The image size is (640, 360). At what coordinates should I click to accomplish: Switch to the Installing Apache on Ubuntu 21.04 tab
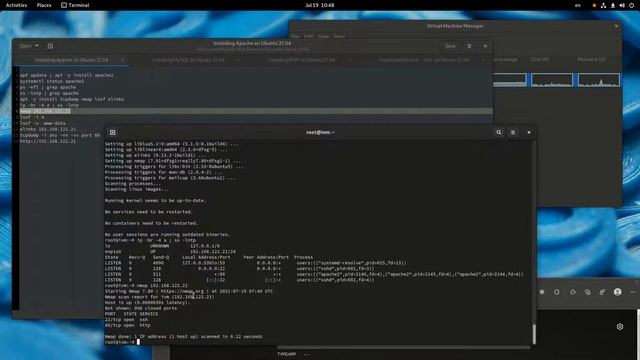click(x=71, y=60)
